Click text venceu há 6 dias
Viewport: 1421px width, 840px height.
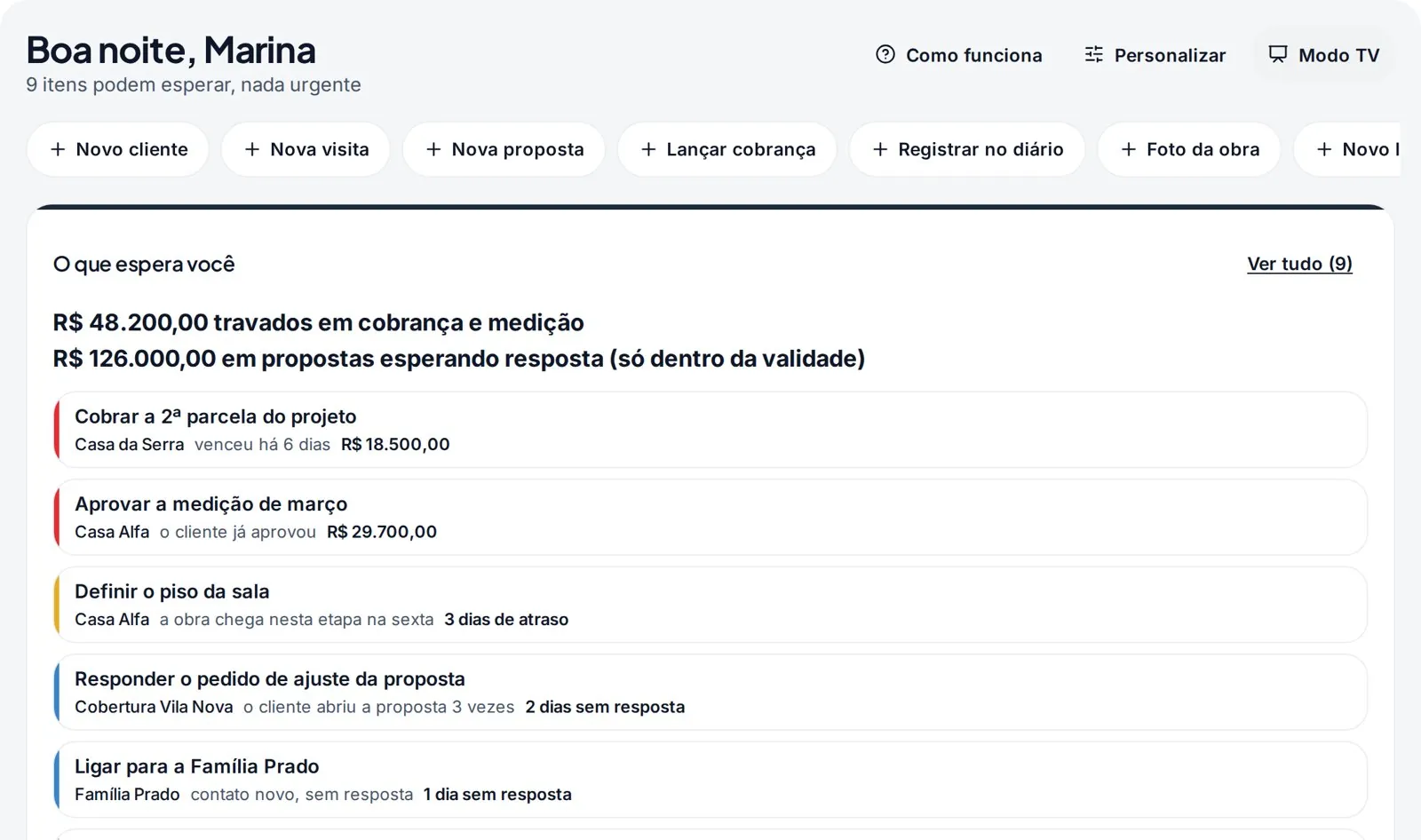(x=262, y=444)
